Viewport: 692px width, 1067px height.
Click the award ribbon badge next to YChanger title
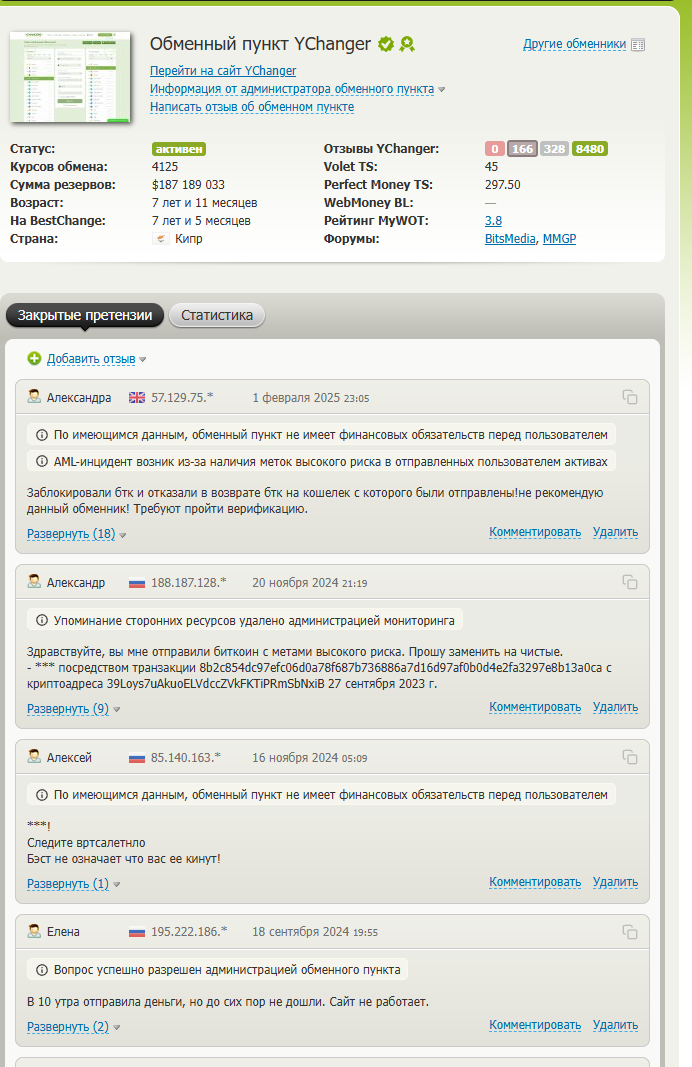point(407,44)
